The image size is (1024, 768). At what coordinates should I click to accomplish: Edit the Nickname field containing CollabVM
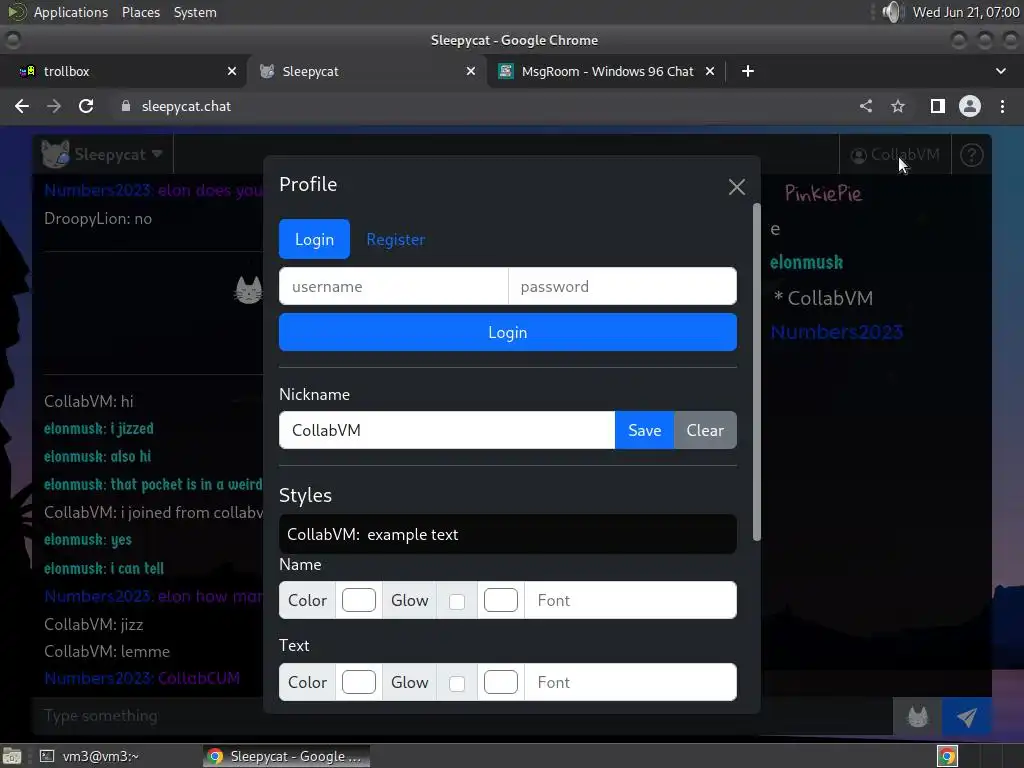[x=447, y=430]
